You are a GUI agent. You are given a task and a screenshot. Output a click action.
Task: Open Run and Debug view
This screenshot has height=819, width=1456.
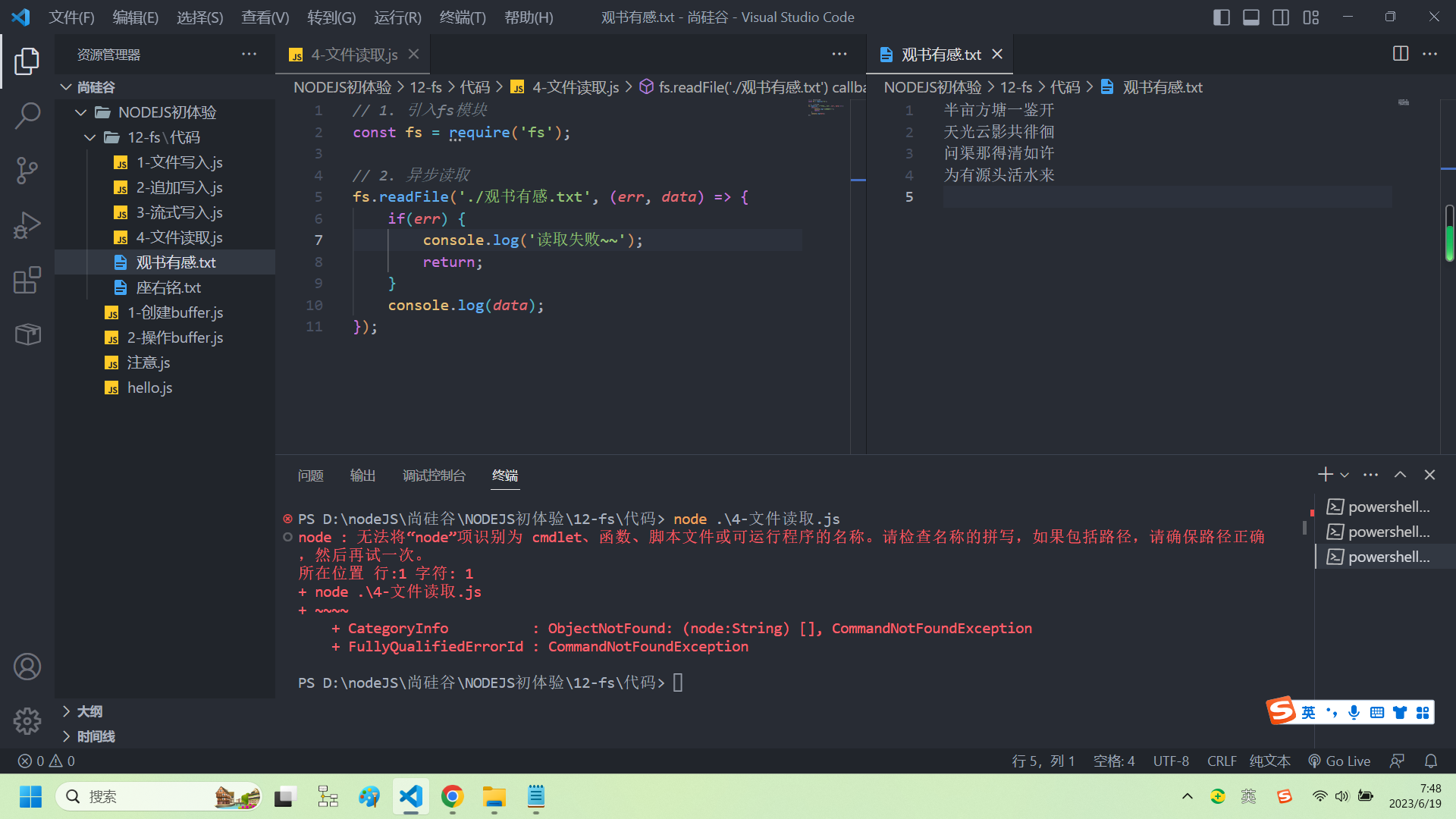(x=27, y=225)
